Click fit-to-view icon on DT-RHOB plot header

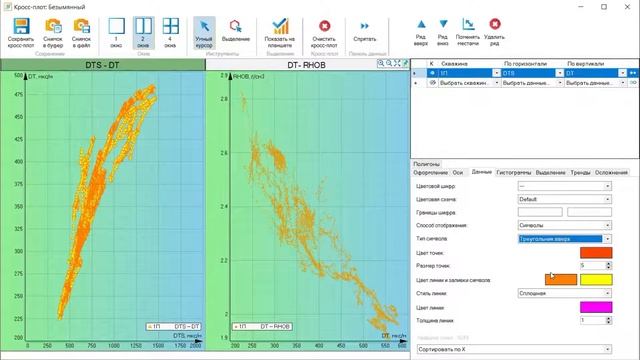(397, 63)
